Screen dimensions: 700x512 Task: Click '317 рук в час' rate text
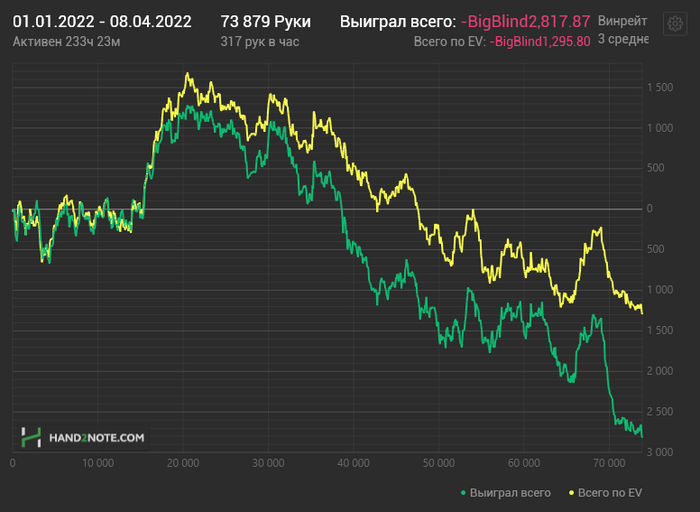(260, 42)
